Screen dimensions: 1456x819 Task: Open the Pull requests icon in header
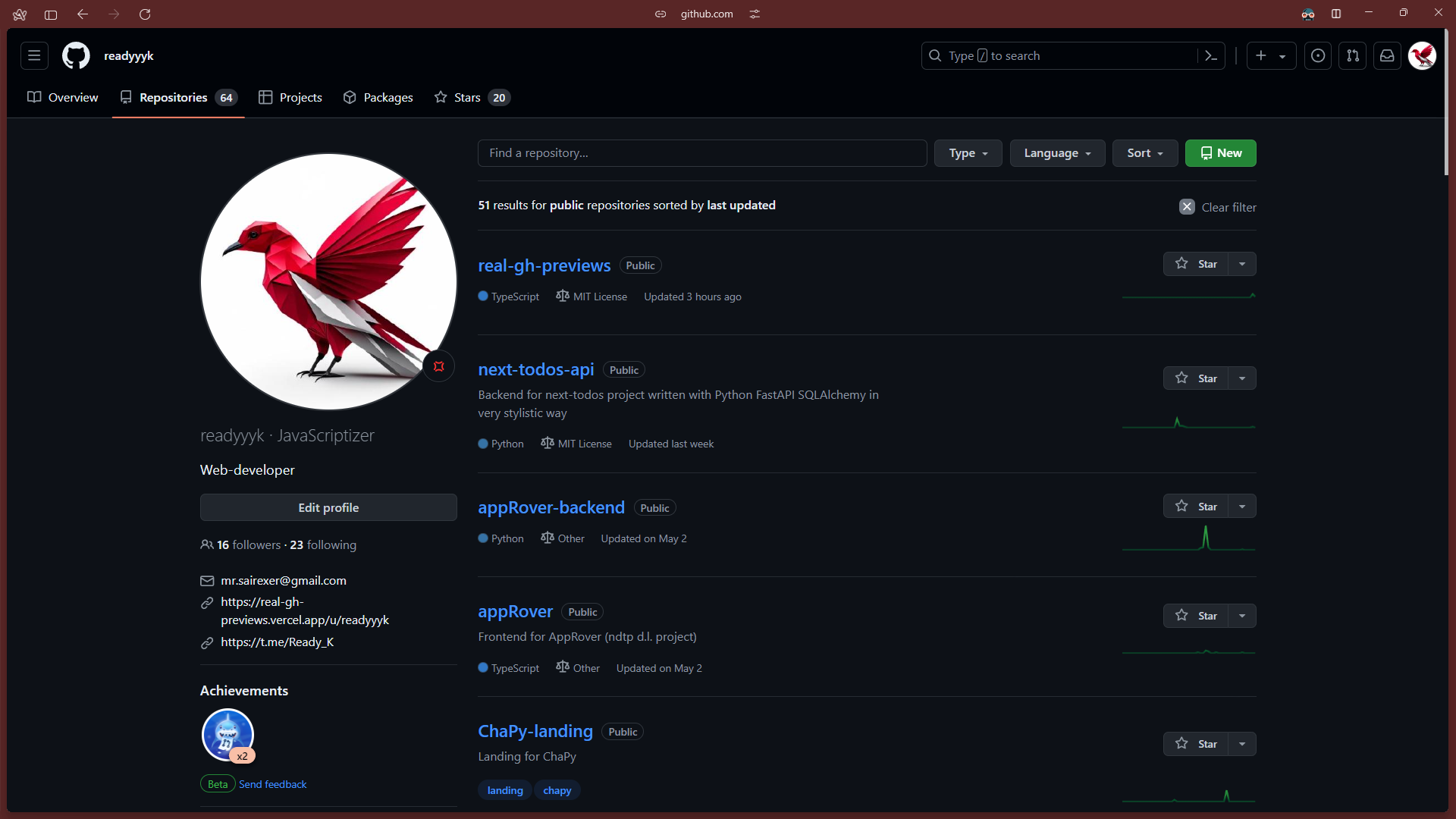click(1353, 56)
